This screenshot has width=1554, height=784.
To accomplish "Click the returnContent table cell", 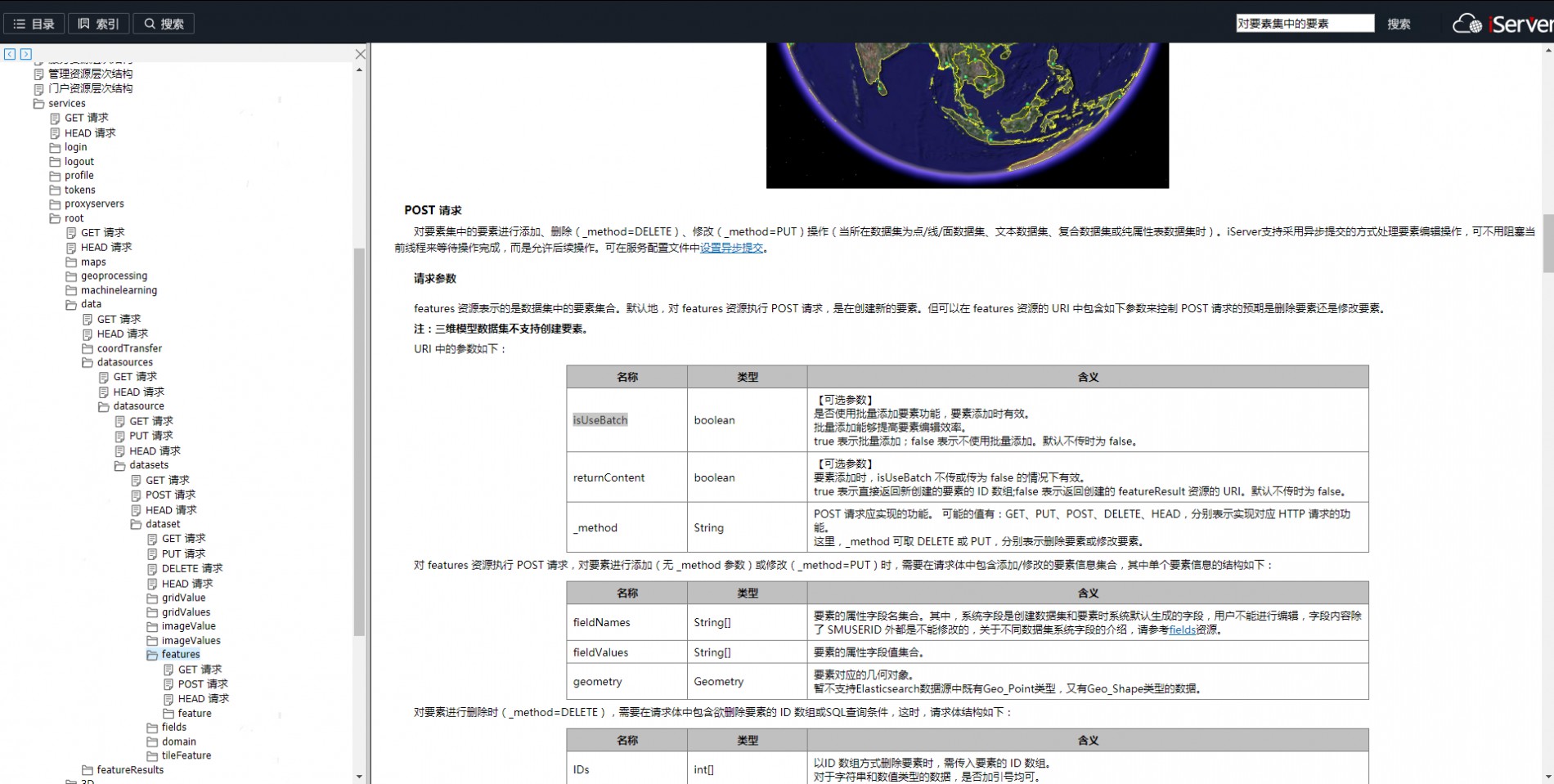I will [627, 477].
